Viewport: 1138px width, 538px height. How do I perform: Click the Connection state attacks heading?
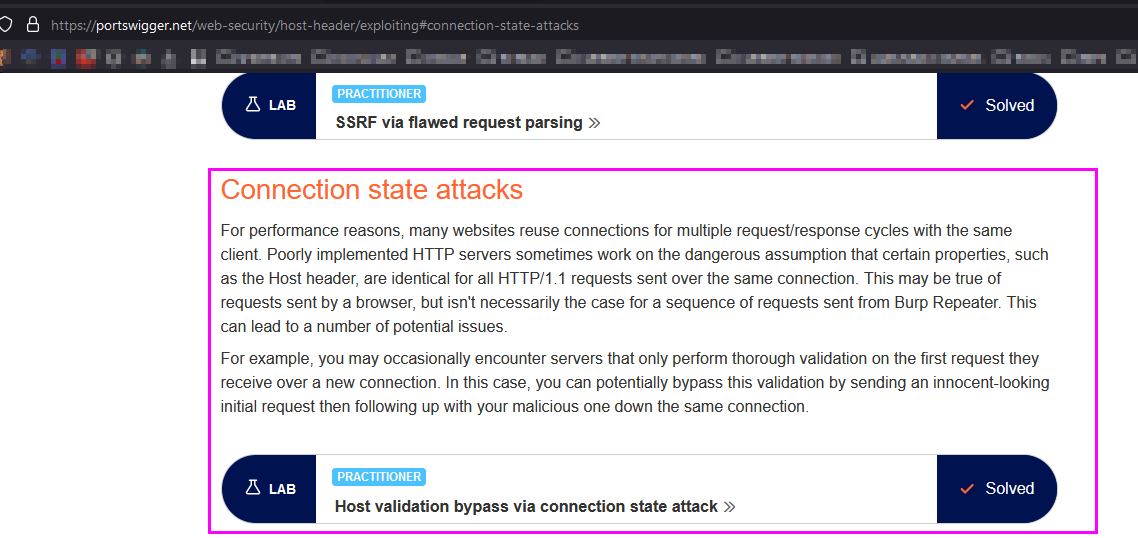[372, 189]
